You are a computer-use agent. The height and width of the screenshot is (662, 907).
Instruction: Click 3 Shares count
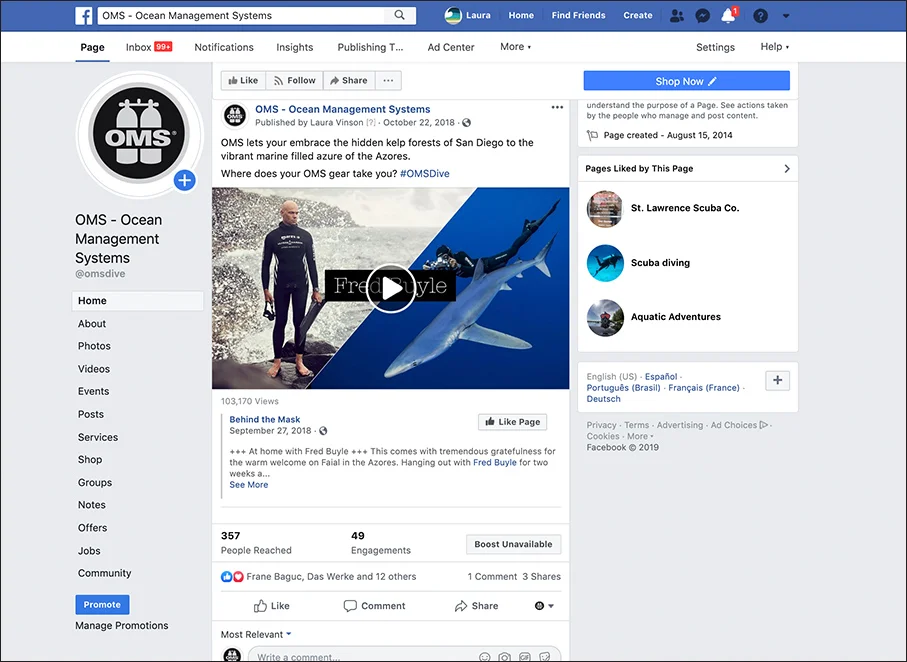pyautogui.click(x=541, y=576)
